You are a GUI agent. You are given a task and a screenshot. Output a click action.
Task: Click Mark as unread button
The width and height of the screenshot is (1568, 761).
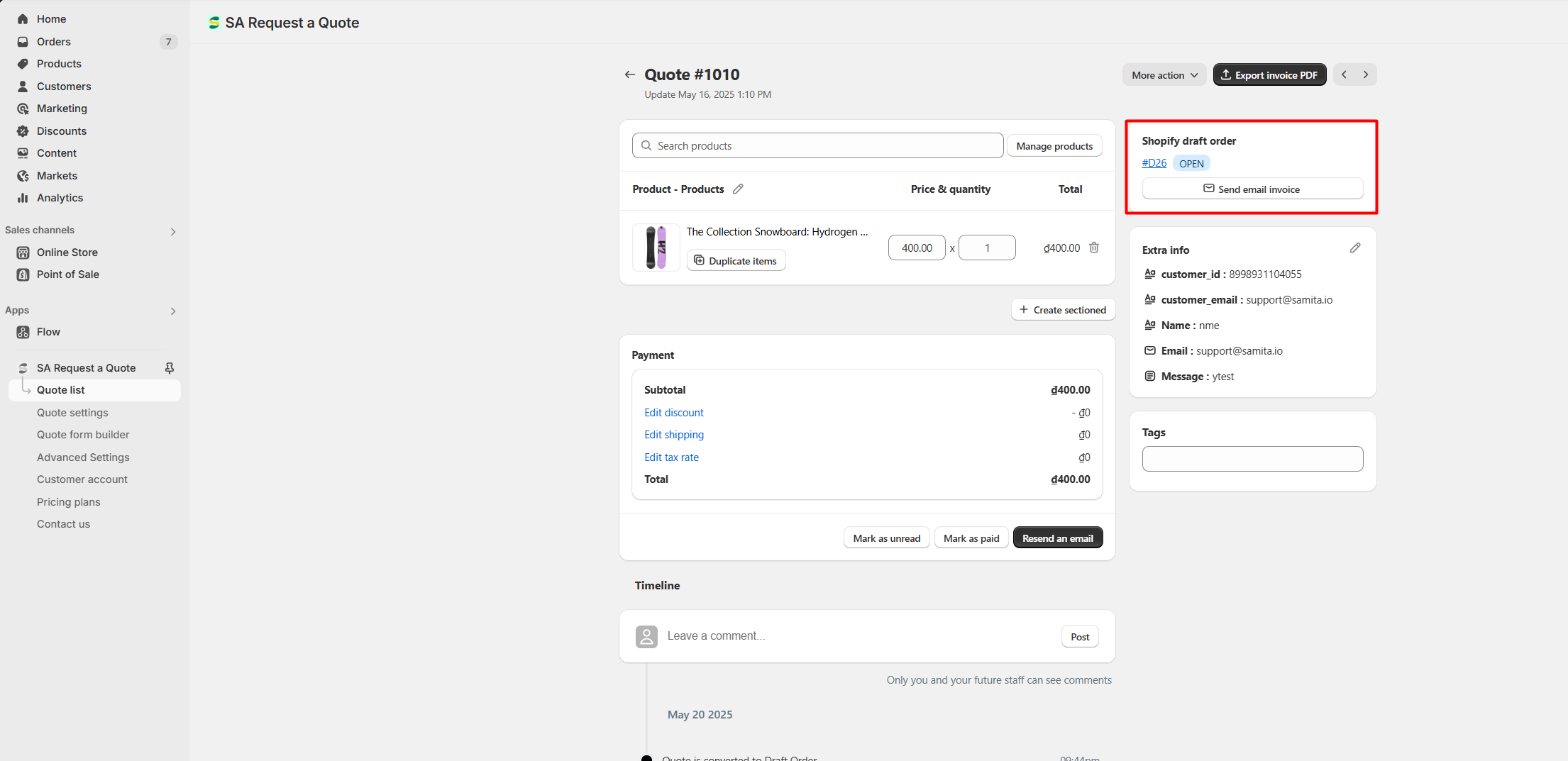coord(886,538)
